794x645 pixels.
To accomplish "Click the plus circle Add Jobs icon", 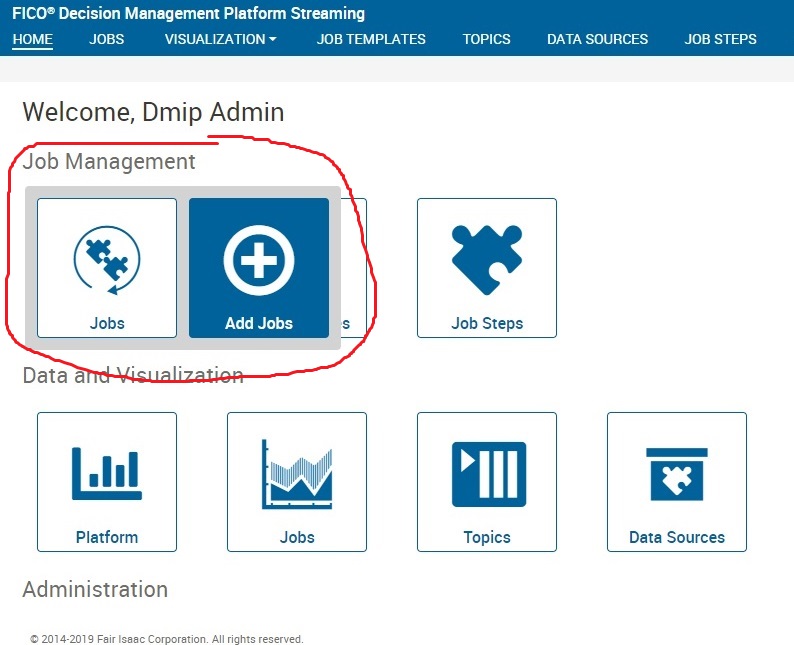I will (x=259, y=260).
